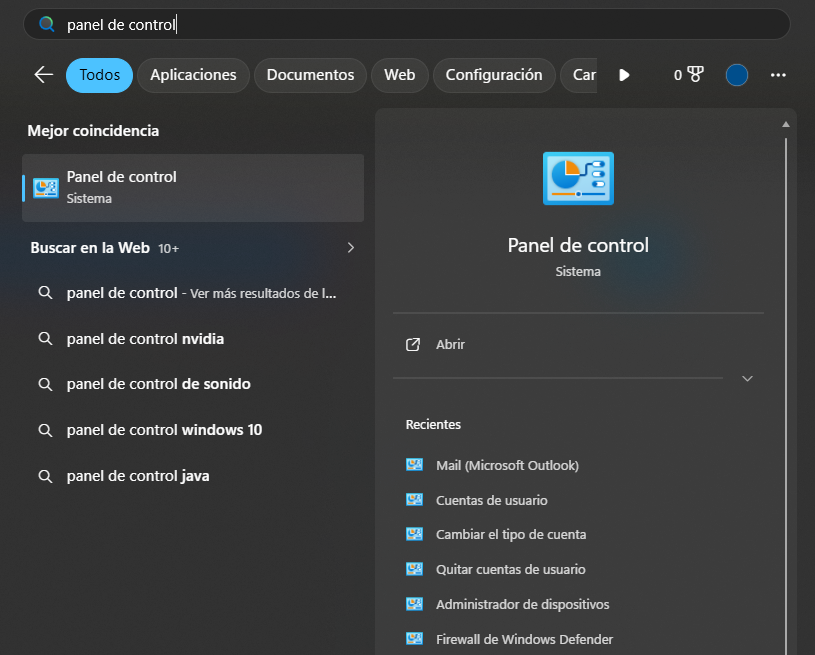The height and width of the screenshot is (655, 815).
Task: Open Mail (Microsoft Outlook) recent item
Action: click(x=507, y=465)
